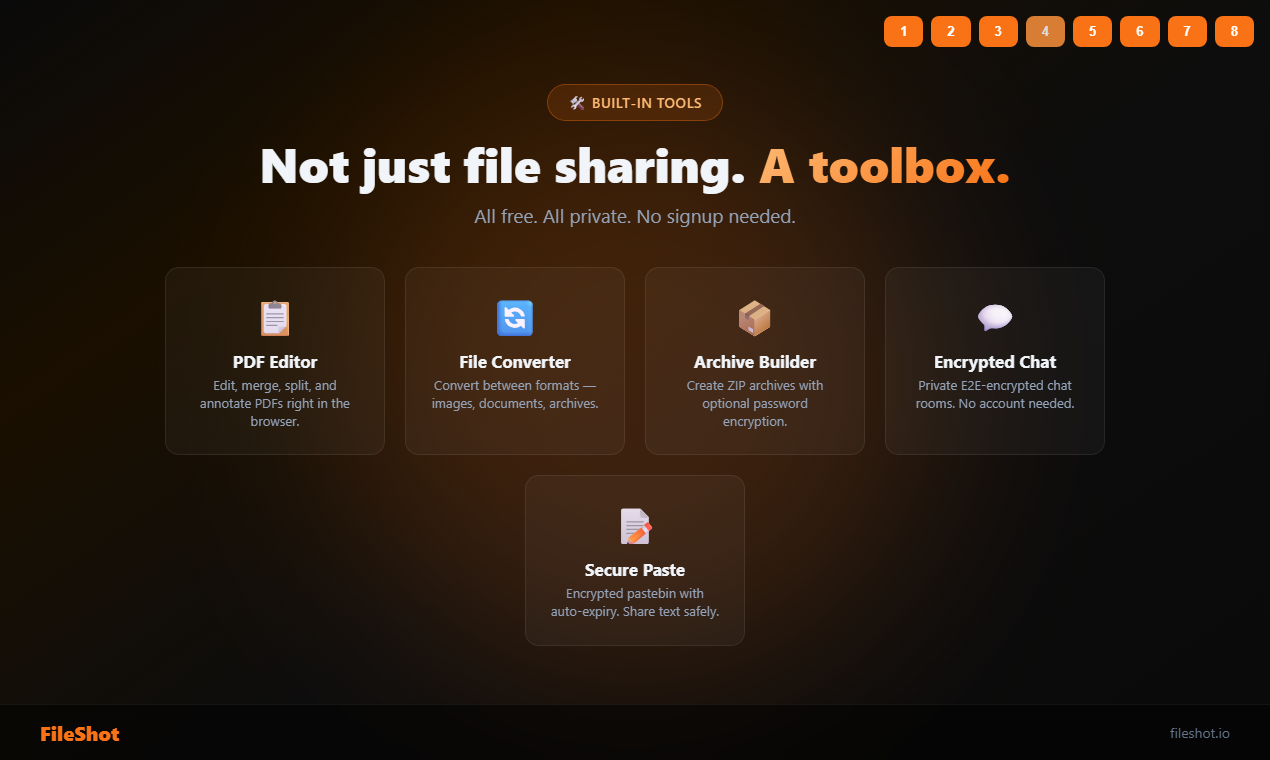Click the hammer and wrench icon in BUILT-IN TOOLS badge
Image resolution: width=1270 pixels, height=760 pixels.
point(575,102)
